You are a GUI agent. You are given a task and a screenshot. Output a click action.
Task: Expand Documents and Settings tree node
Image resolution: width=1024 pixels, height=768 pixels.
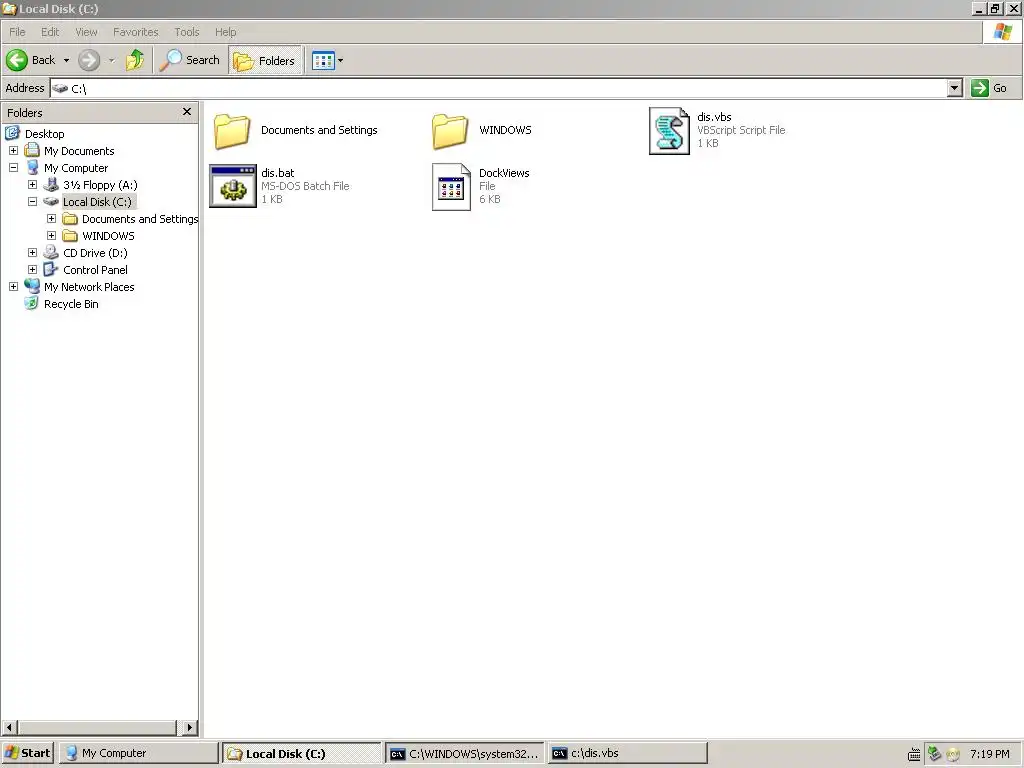(51, 218)
